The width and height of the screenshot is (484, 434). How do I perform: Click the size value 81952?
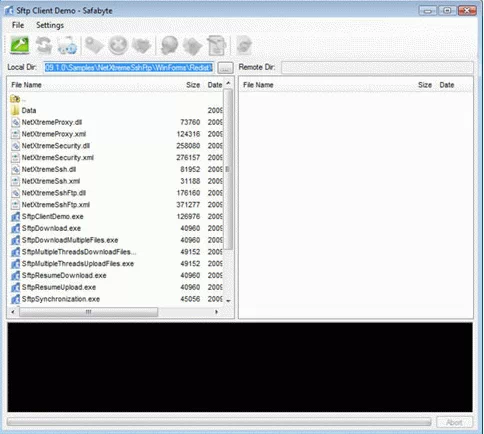[x=190, y=169]
